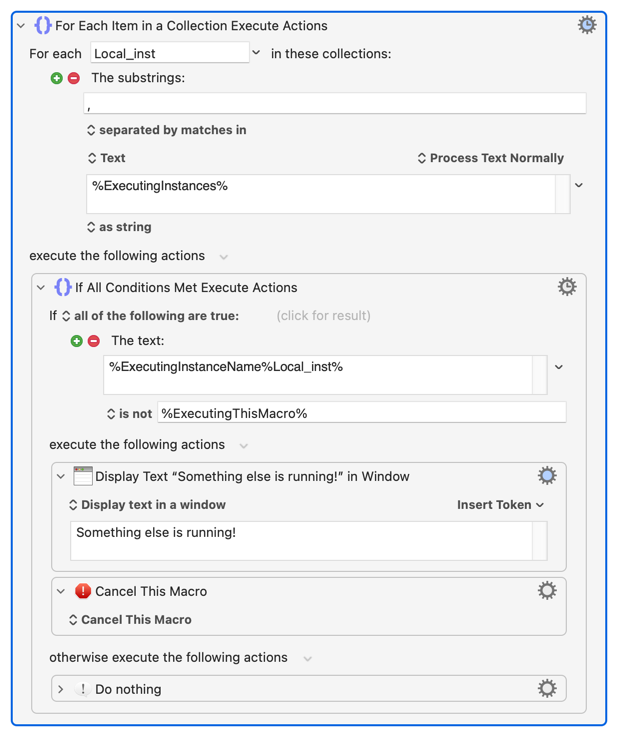Click the Do nothing action gear icon
The height and width of the screenshot is (740, 618).
pyautogui.click(x=547, y=688)
